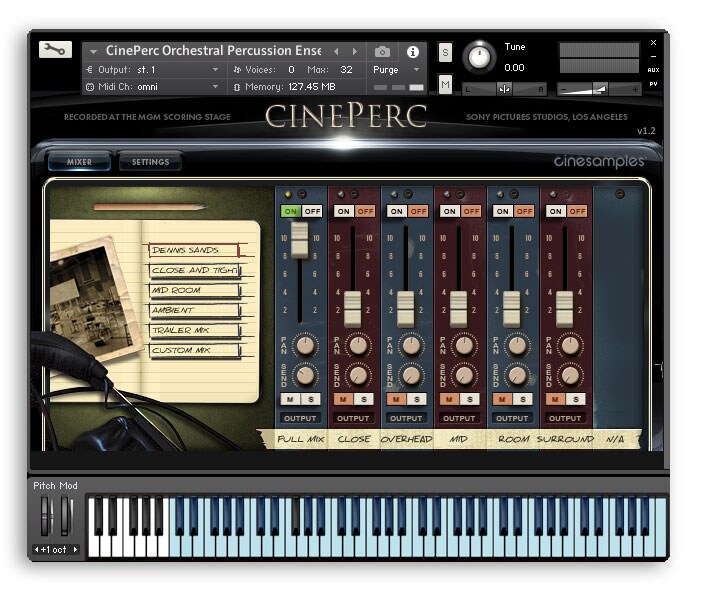Screen dimensions: 711x589
Task: Mute the Surround channel
Action: 555,399
